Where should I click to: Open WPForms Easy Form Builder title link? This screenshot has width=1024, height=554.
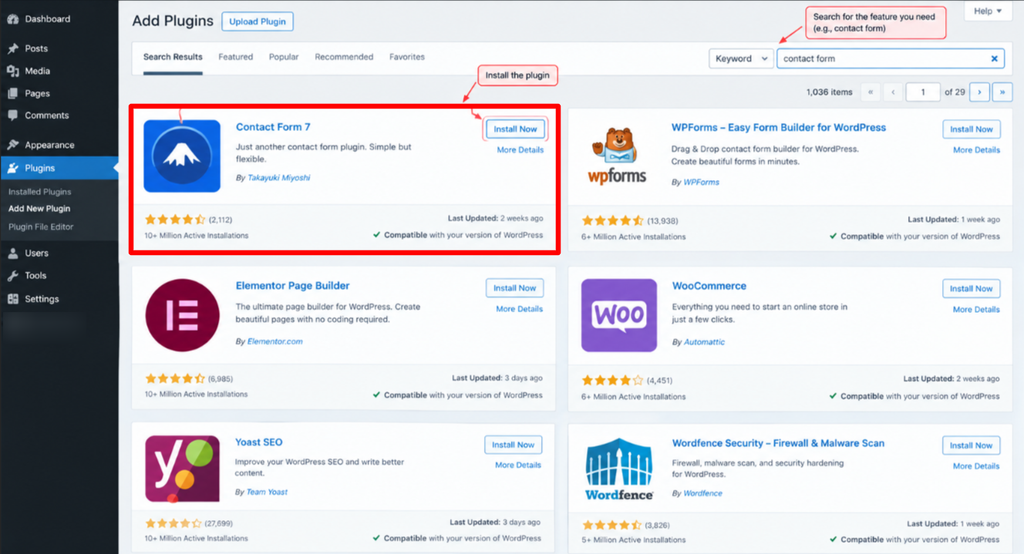coord(778,128)
